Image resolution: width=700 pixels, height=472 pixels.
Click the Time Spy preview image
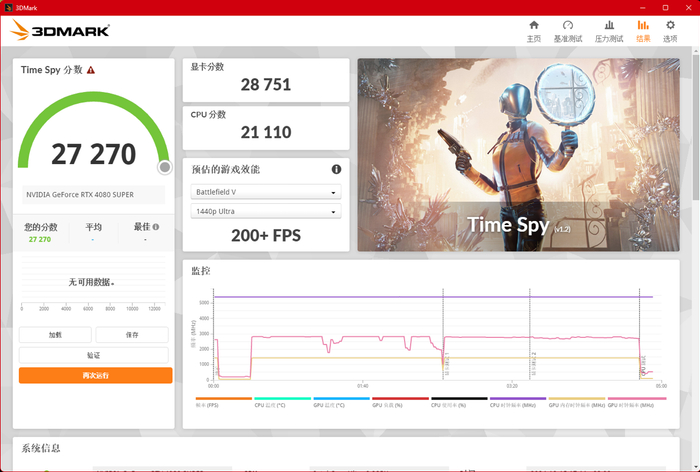518,155
